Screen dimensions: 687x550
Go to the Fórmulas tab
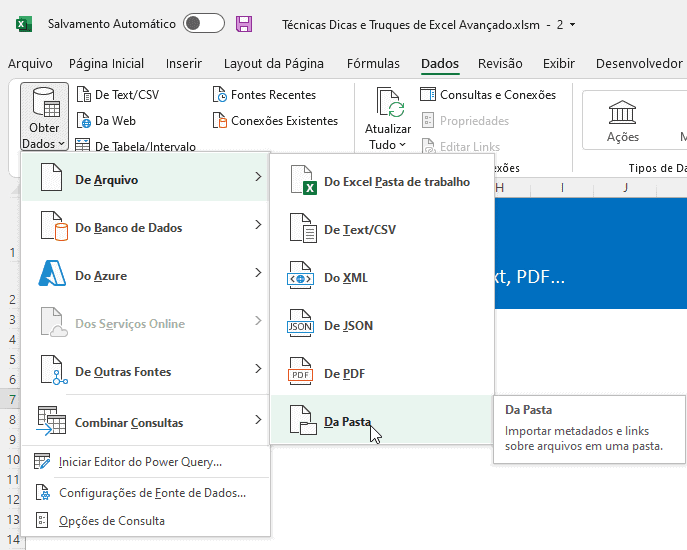tap(373, 64)
